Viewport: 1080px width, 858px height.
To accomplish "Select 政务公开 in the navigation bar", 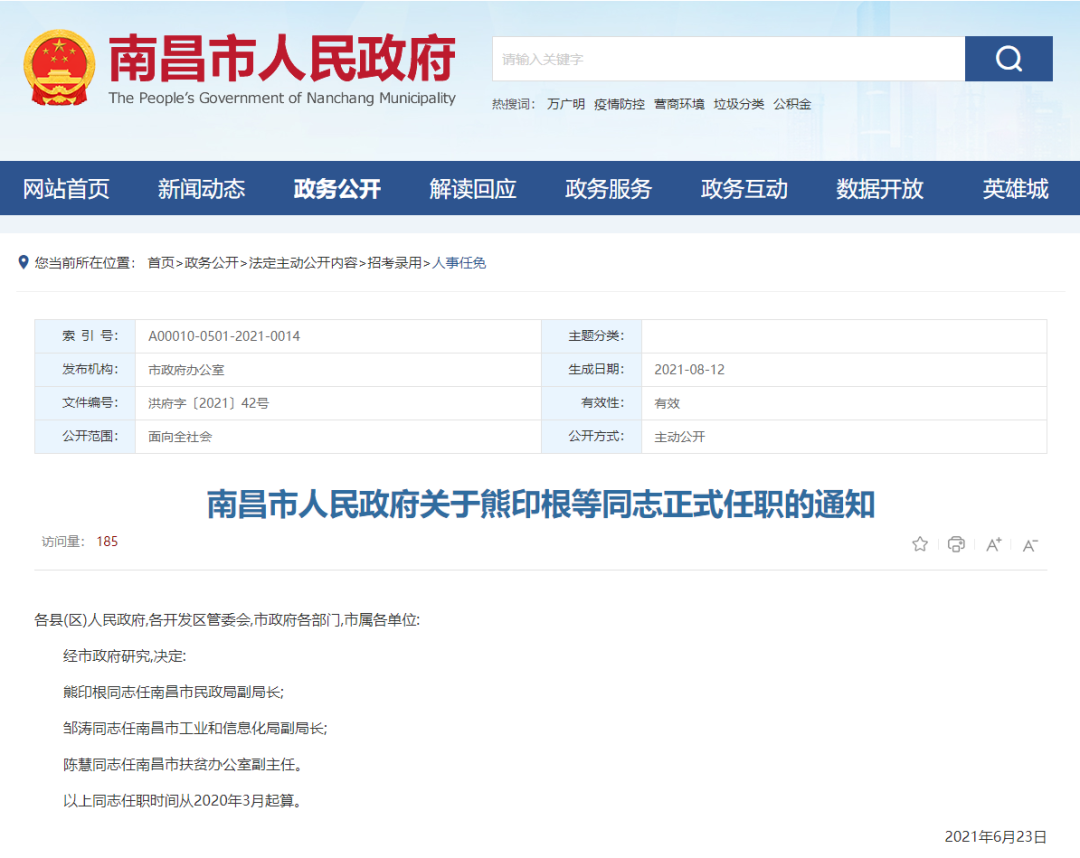I will (337, 189).
